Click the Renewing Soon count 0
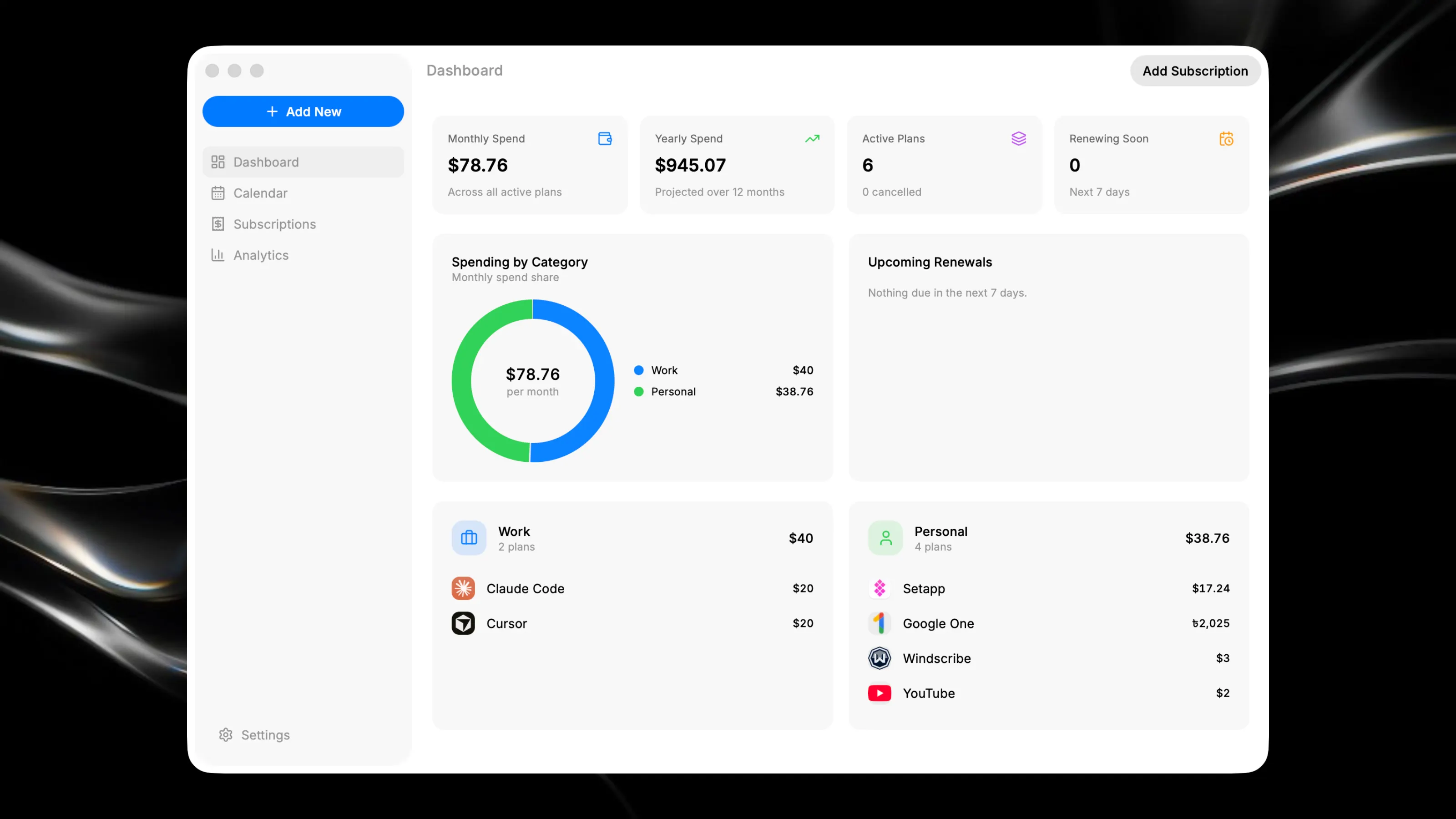 tap(1074, 165)
